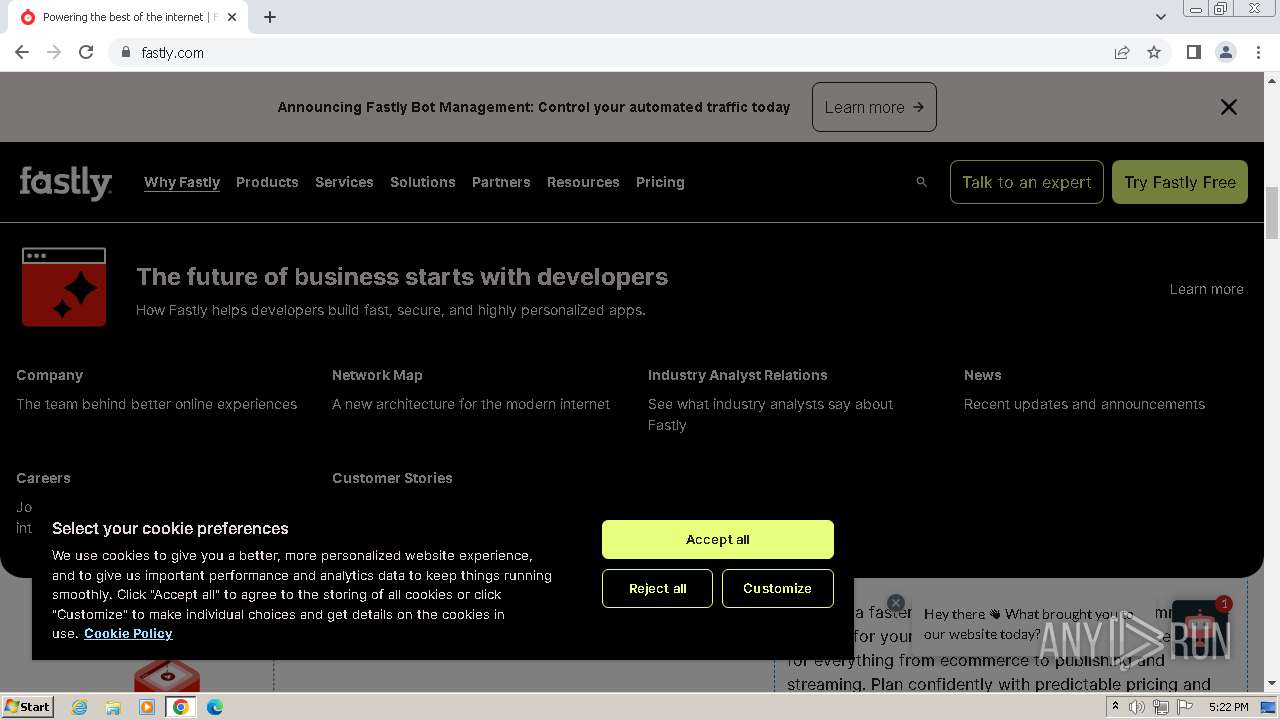The width and height of the screenshot is (1280, 720).
Task: Open the network status tray icon
Action: [x=1161, y=707]
